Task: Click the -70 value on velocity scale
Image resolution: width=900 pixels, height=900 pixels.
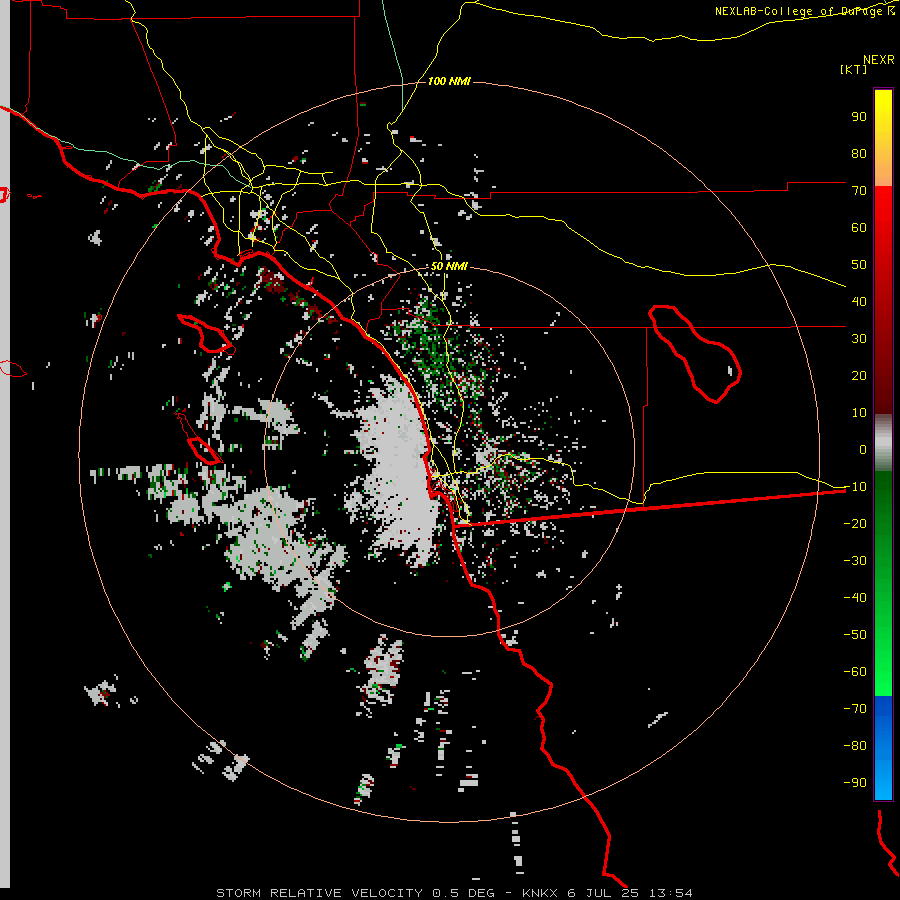Action: (855, 709)
